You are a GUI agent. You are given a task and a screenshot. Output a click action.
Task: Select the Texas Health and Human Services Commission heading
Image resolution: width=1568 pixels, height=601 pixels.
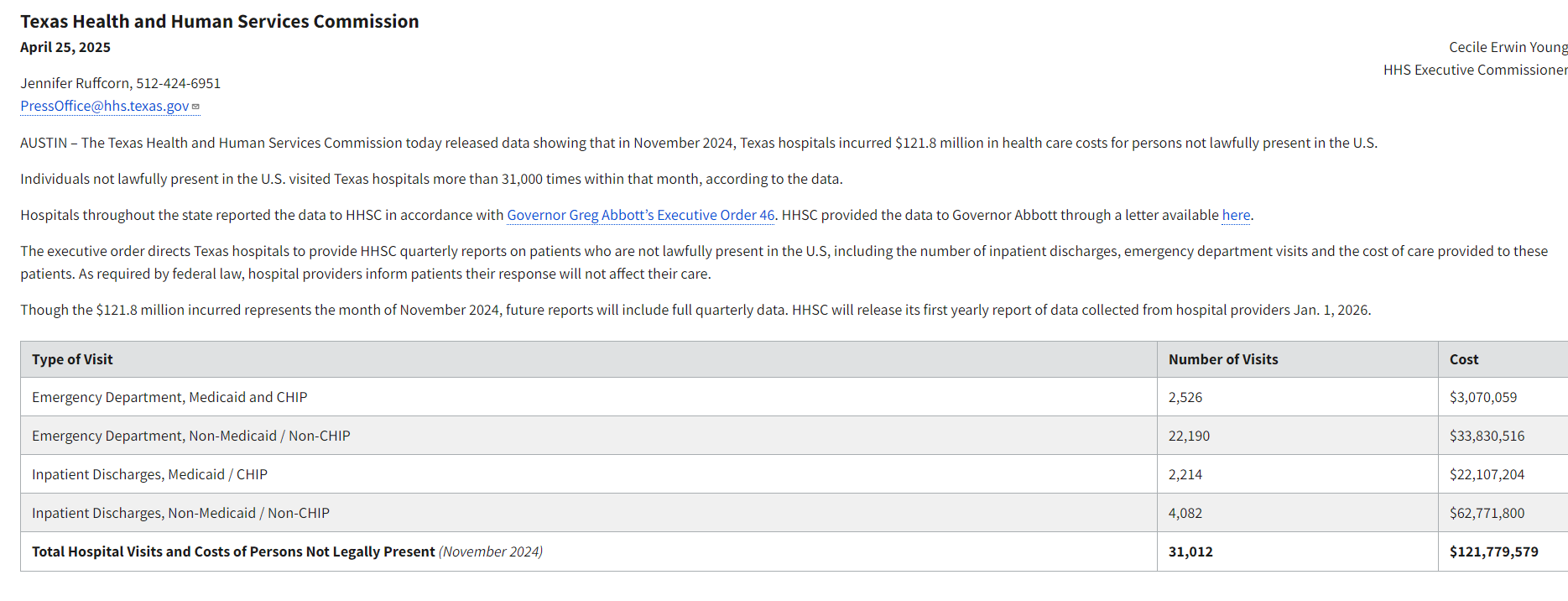tap(220, 22)
